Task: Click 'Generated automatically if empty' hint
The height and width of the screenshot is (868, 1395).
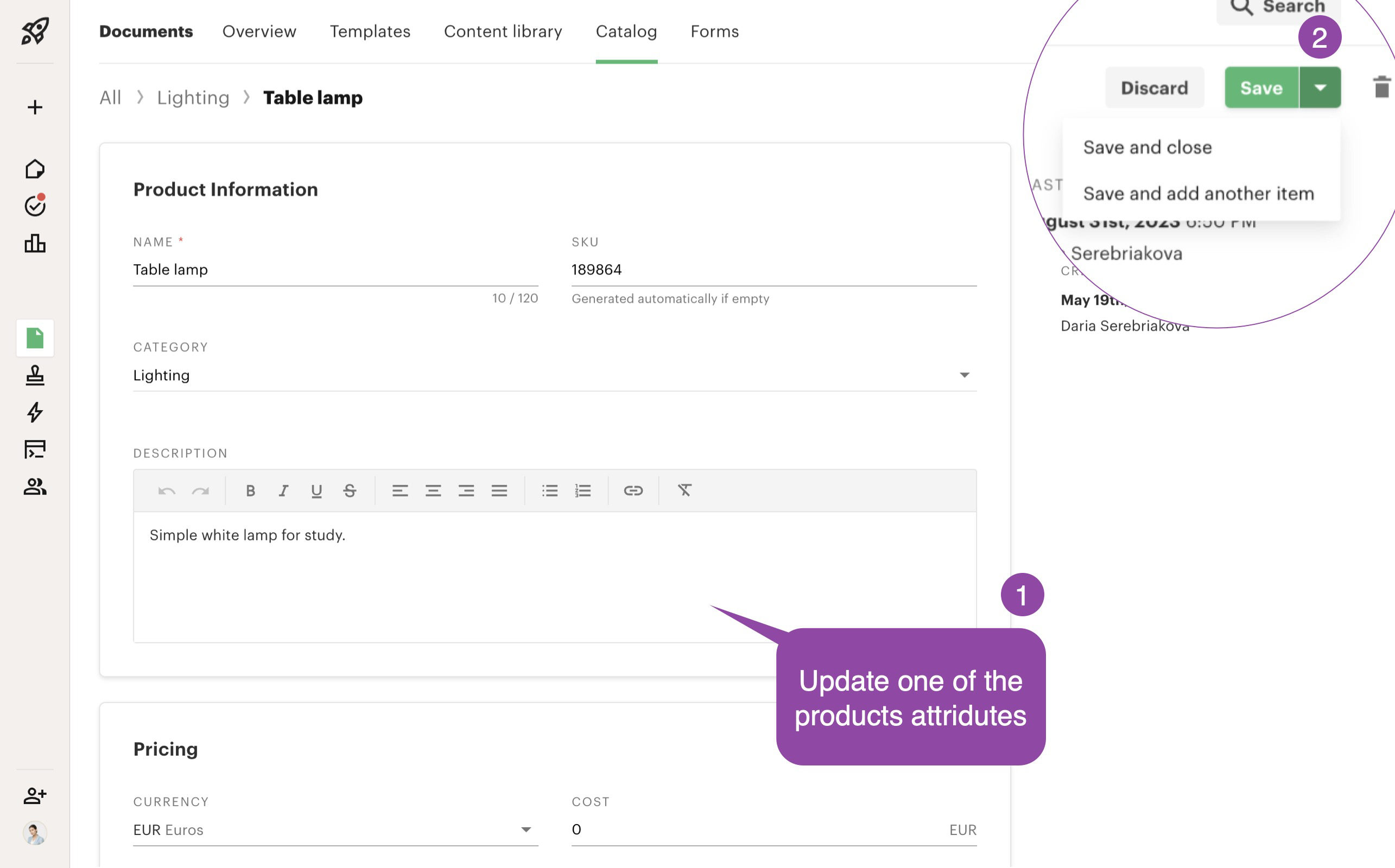Action: (670, 298)
